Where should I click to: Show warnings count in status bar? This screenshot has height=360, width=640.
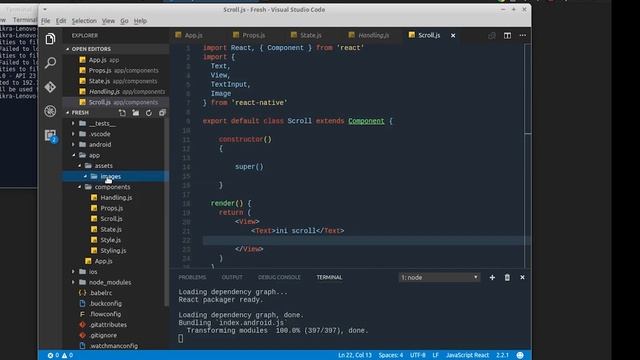click(x=67, y=355)
